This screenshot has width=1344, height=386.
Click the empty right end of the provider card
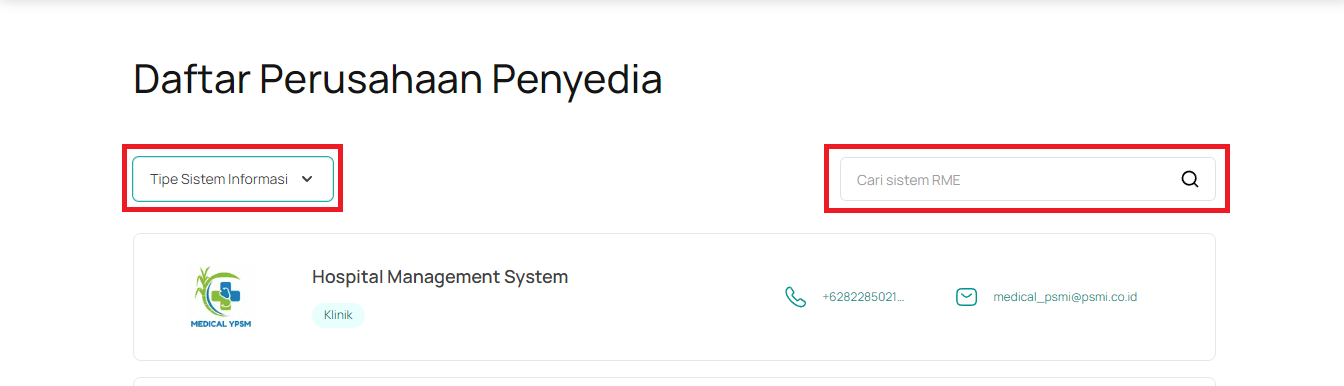click(1178, 297)
